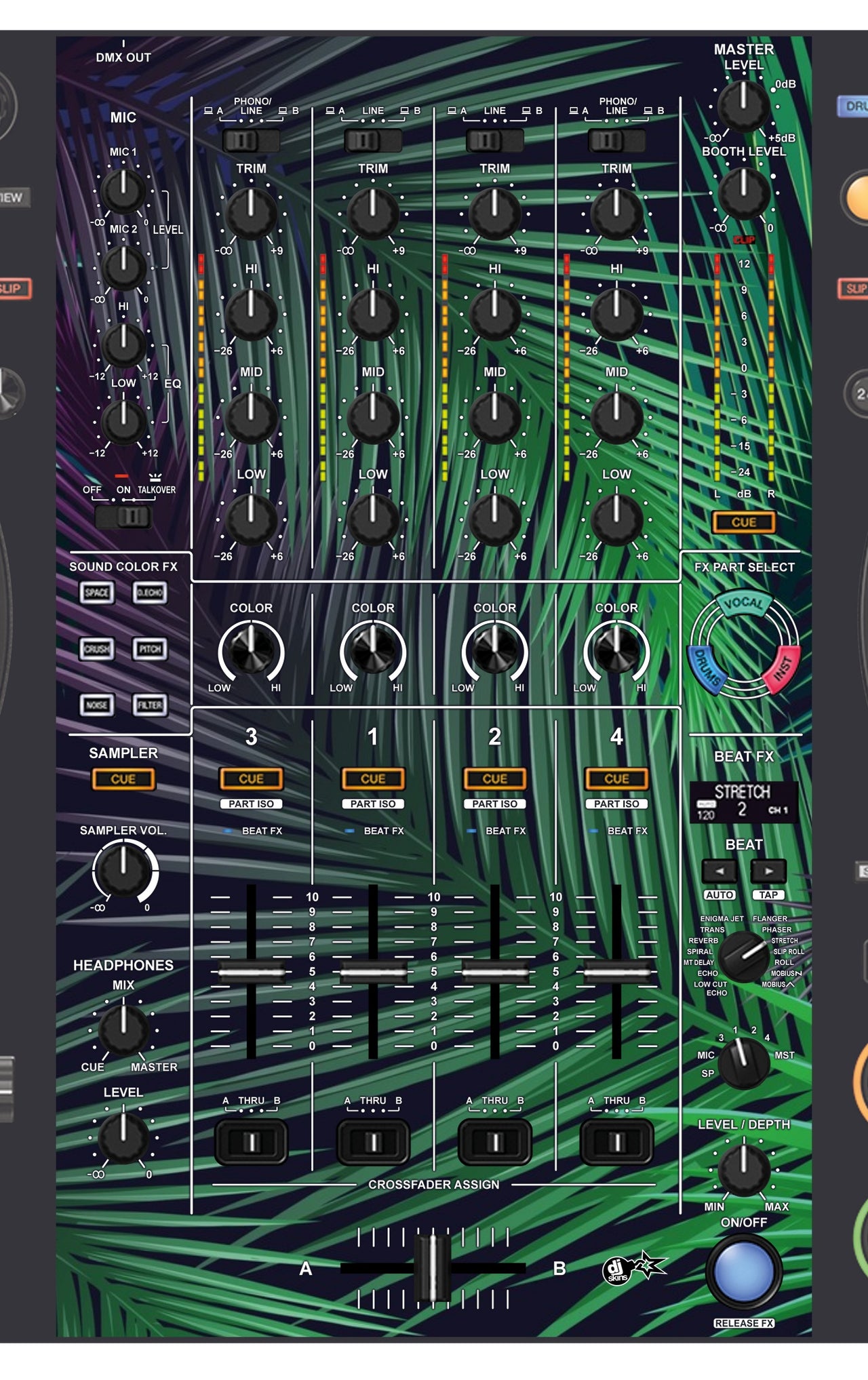
Task: Click the Beat FX ON/OFF blue button
Action: 744,1271
